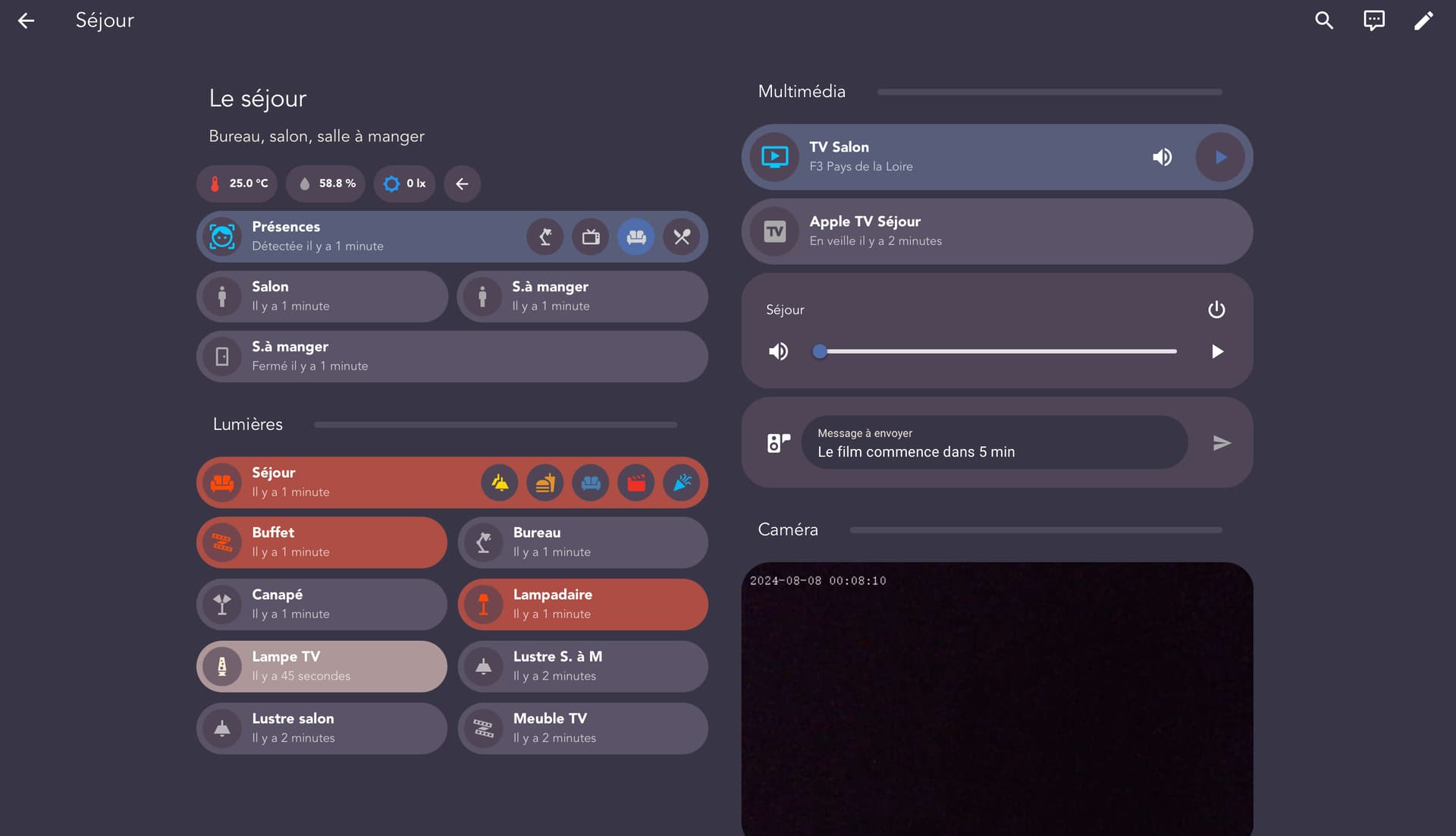This screenshot has width=1456, height=836.
Task: Open the Apple TV Séjour card
Action: click(x=996, y=231)
